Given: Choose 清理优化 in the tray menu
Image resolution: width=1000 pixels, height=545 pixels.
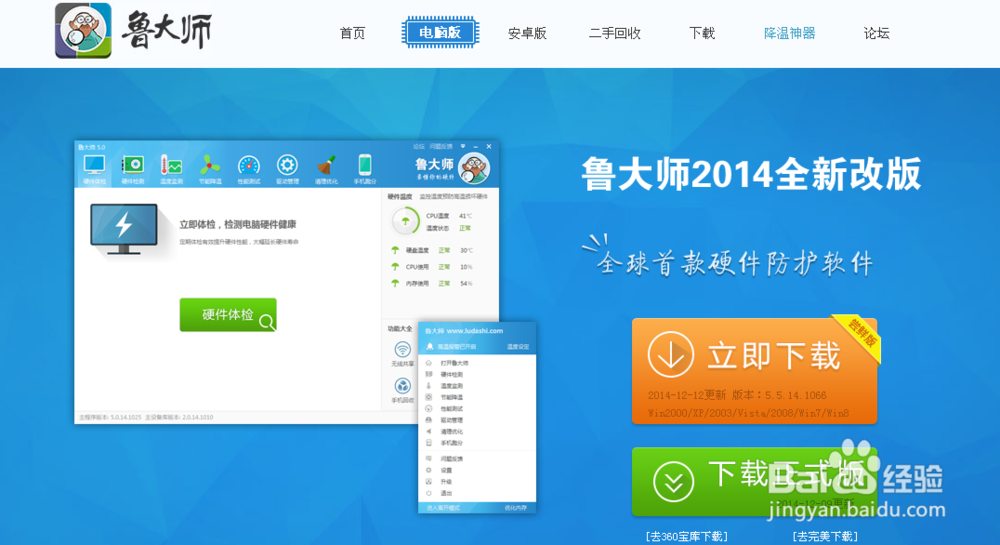Looking at the screenshot, I should pos(452,432).
